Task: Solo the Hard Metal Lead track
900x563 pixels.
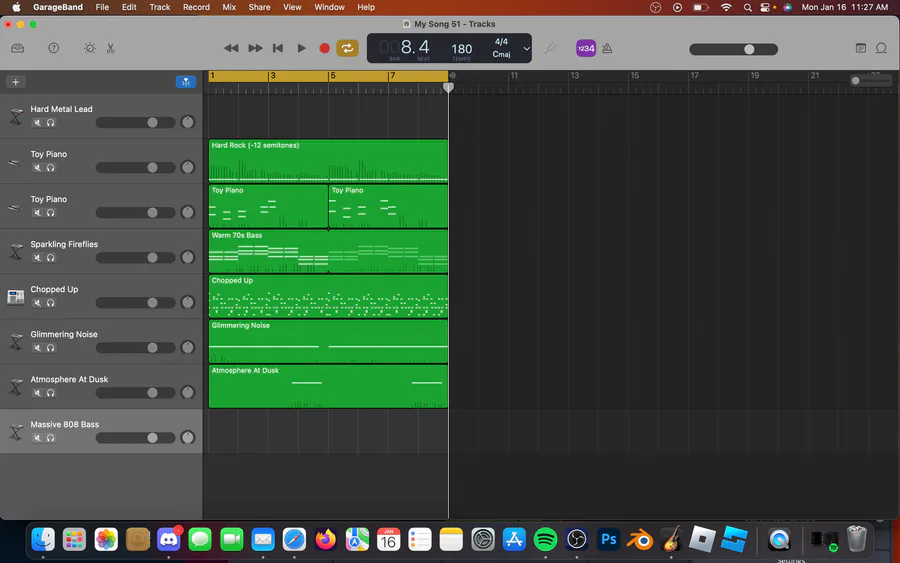Action: pos(51,122)
